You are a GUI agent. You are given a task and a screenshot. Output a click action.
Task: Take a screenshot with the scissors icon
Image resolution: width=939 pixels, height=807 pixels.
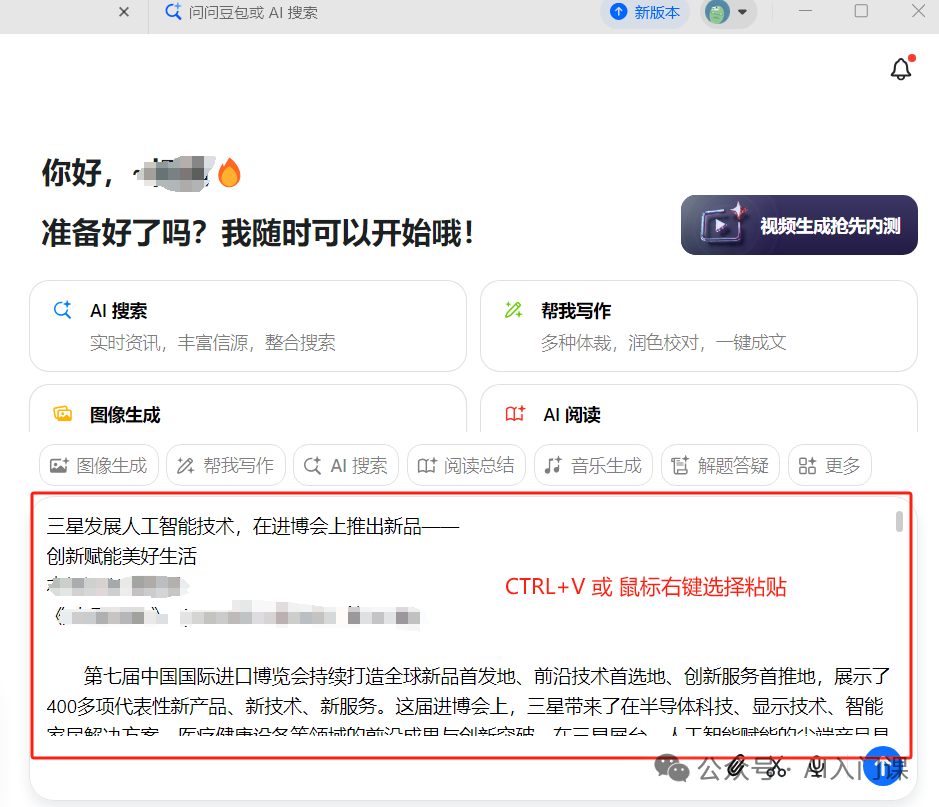[776, 766]
